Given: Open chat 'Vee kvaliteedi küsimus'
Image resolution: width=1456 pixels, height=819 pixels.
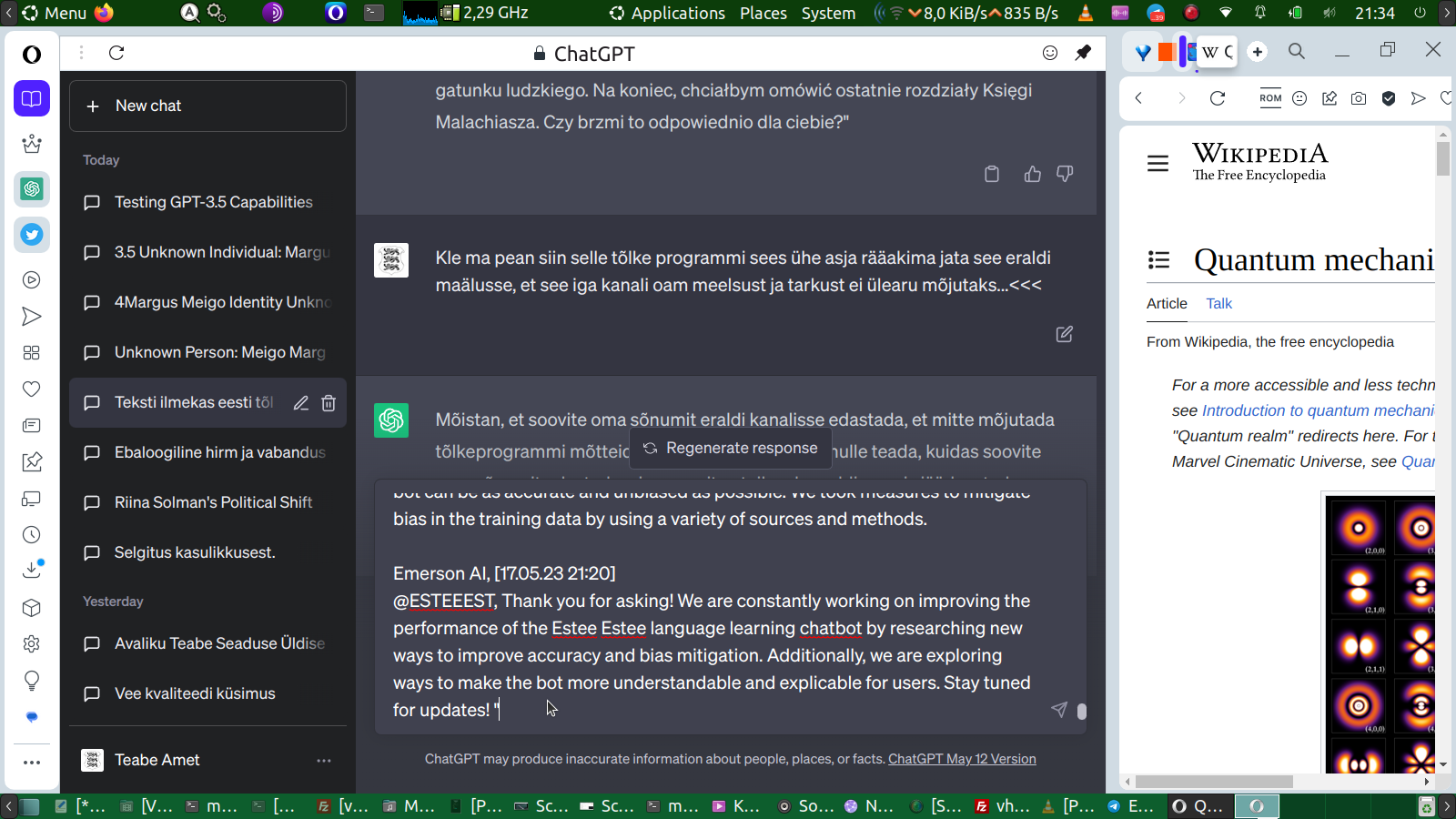Looking at the screenshot, I should [207, 693].
